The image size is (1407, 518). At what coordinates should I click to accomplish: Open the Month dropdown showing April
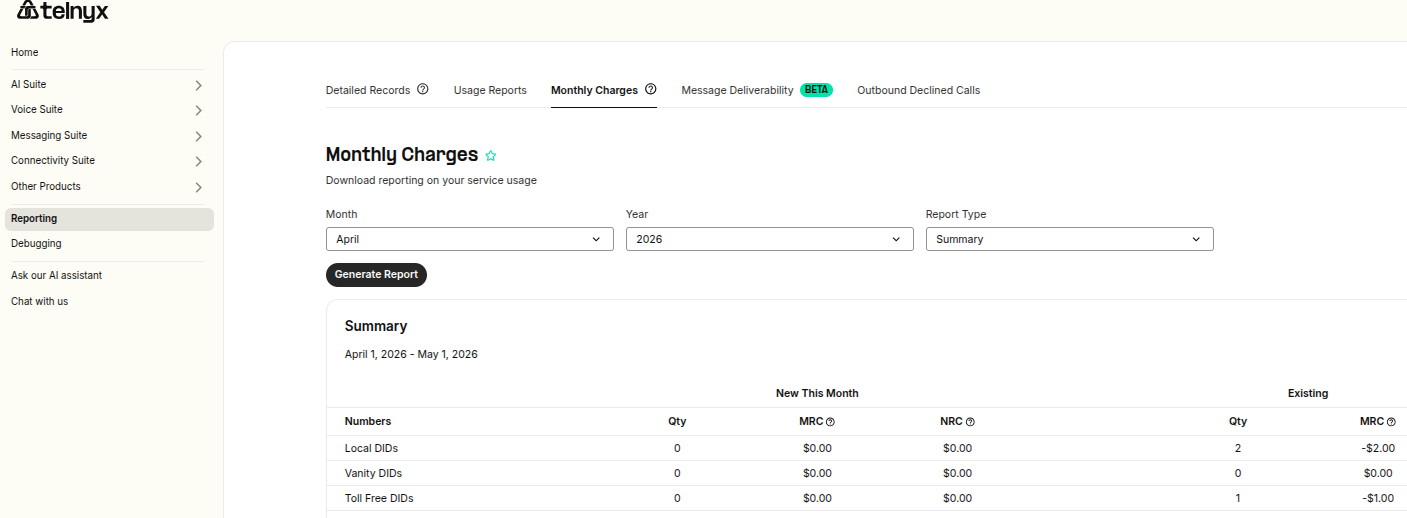[470, 239]
